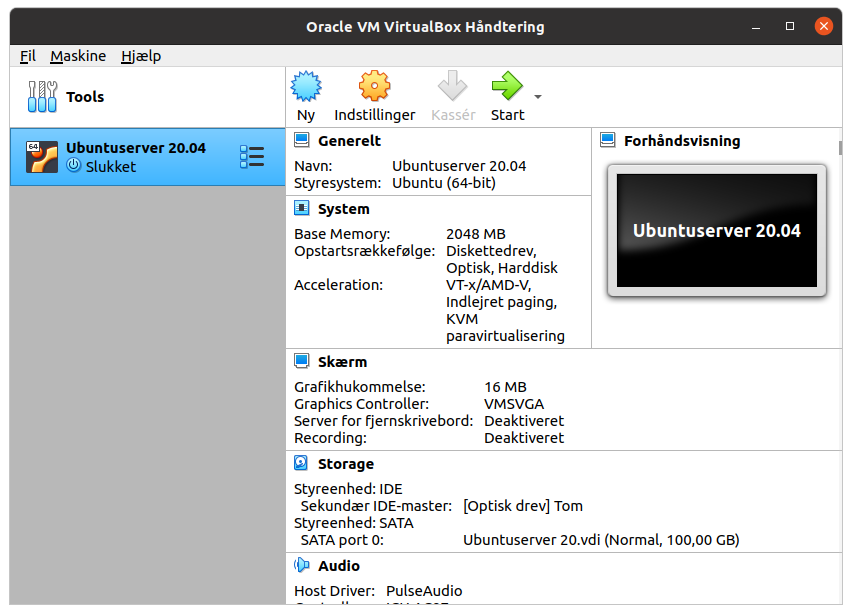Select the Tools wrench-and-screwdriver icon
This screenshot has height=614, width=852.
click(x=42, y=97)
